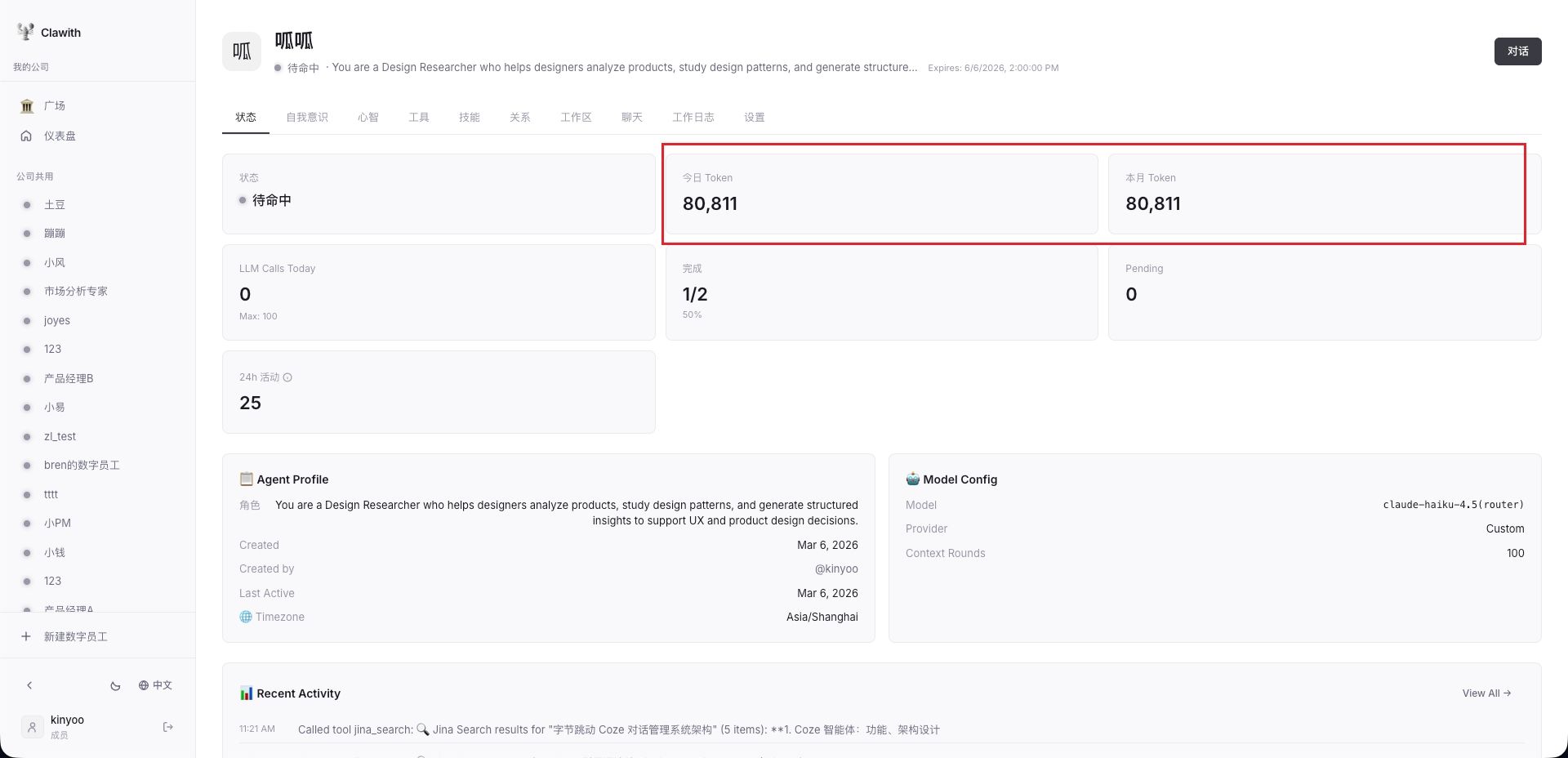Go to the 仪表盘 dashboard home icon
This screenshot has height=758, width=1568.
pos(27,136)
